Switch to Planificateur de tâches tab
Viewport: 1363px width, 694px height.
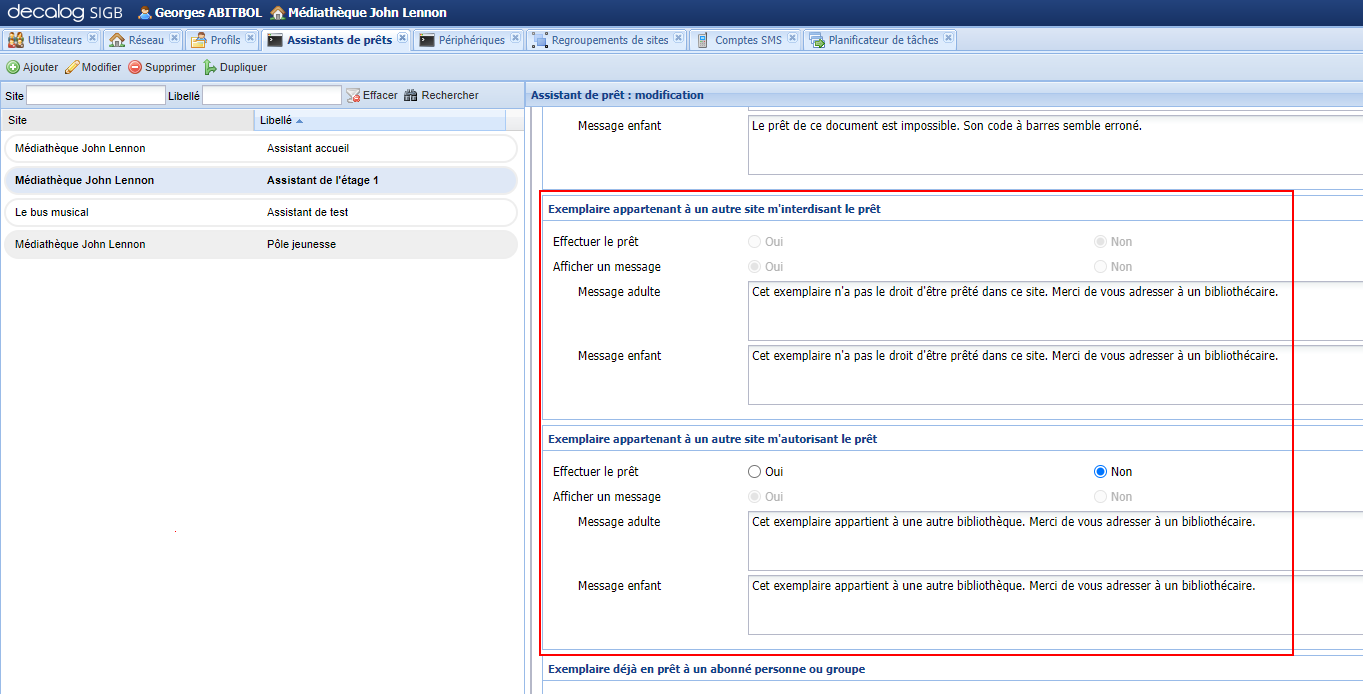883,40
